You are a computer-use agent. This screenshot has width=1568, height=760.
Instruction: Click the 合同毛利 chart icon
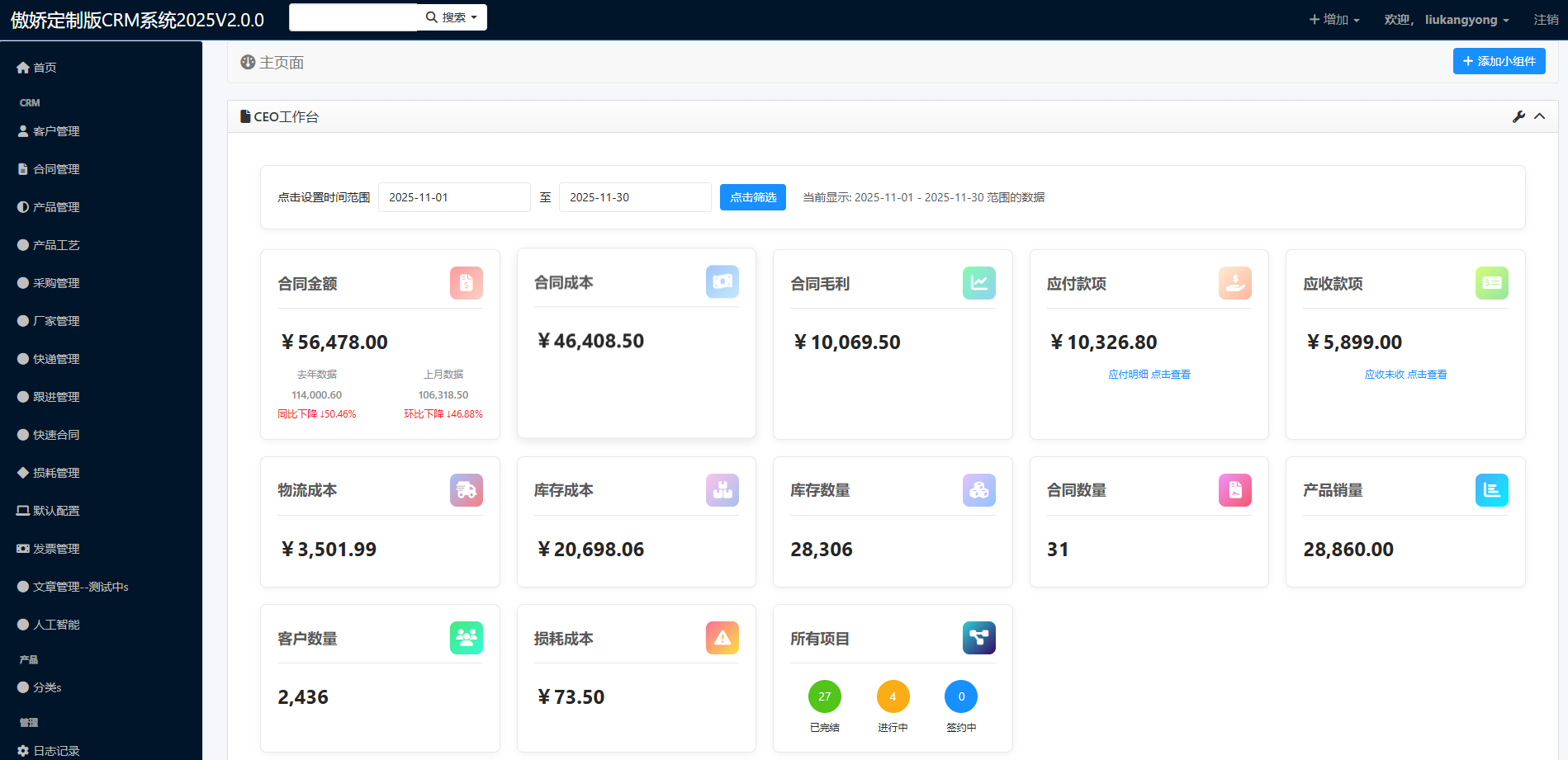point(978,283)
